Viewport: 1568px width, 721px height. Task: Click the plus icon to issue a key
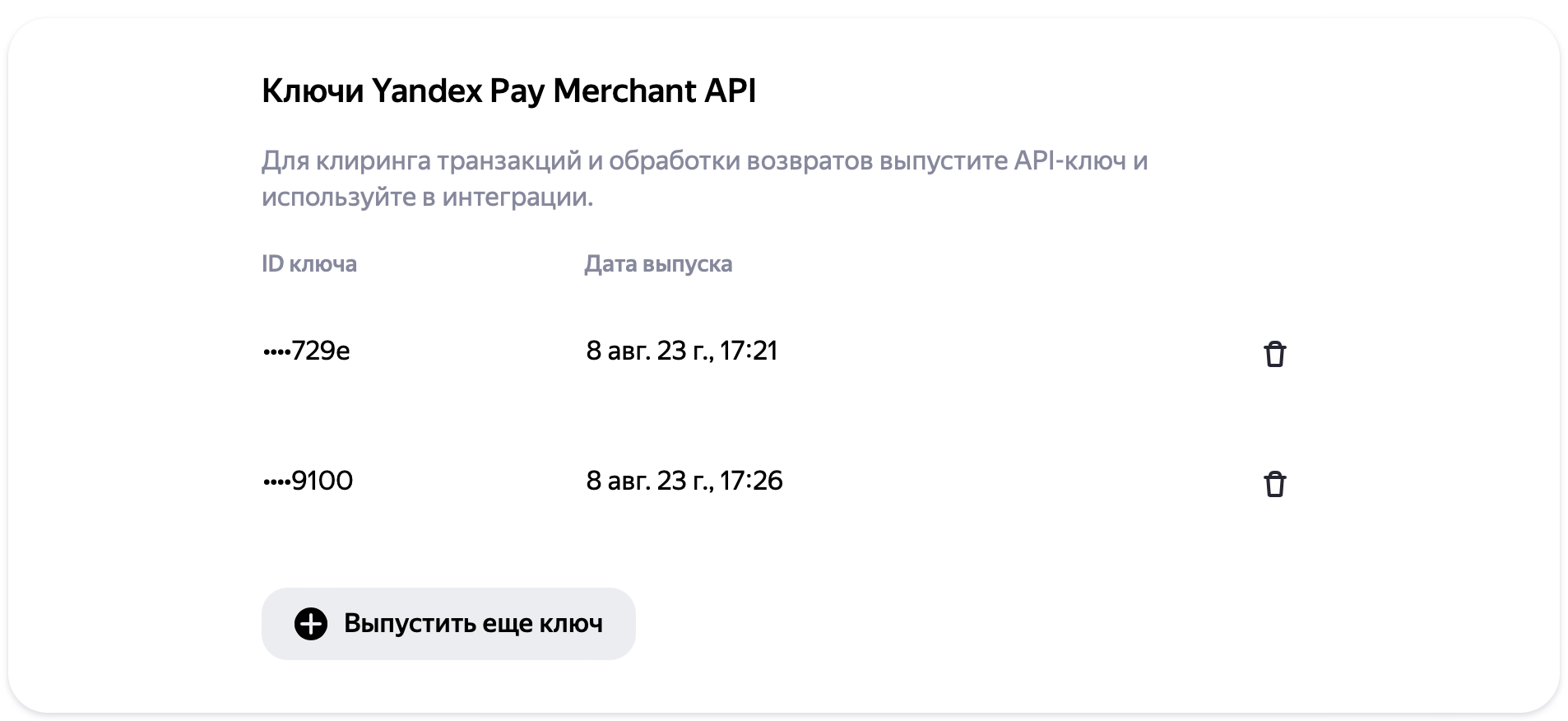pyautogui.click(x=311, y=624)
